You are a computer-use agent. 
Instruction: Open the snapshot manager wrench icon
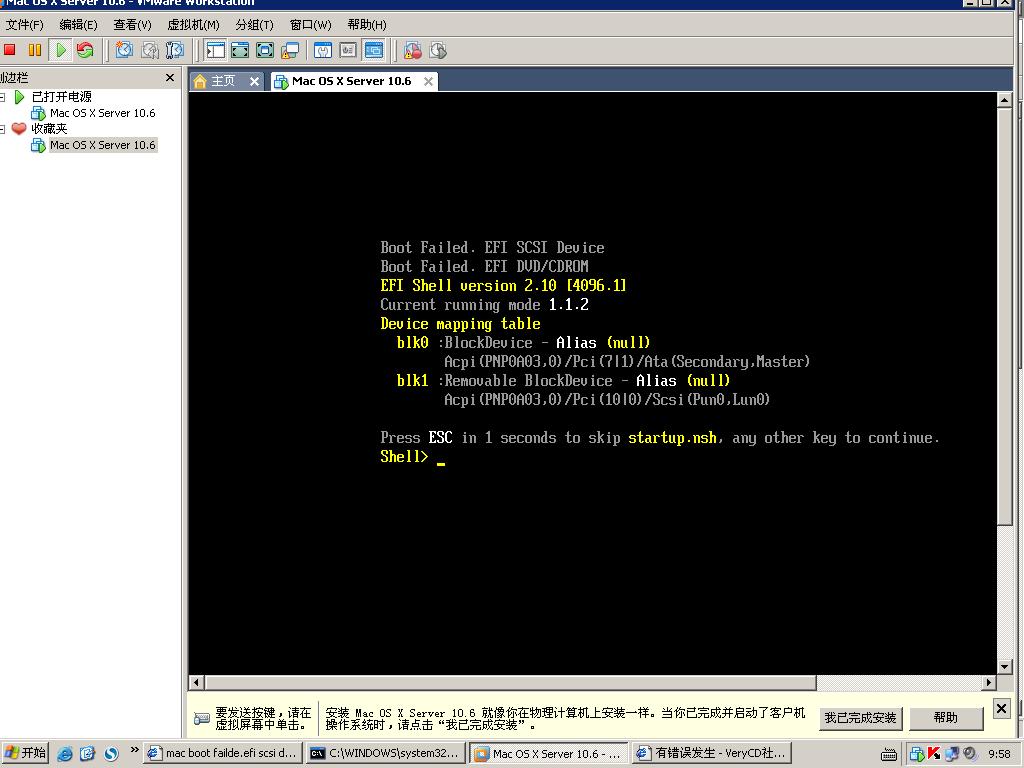[x=174, y=50]
